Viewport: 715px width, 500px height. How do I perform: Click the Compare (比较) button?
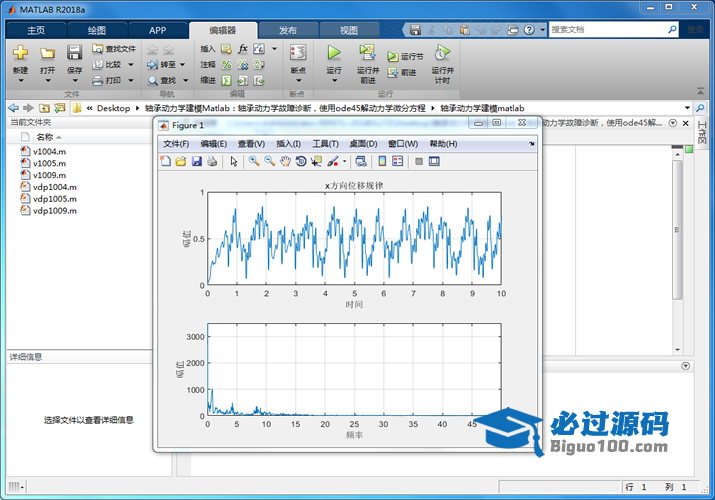[113, 64]
